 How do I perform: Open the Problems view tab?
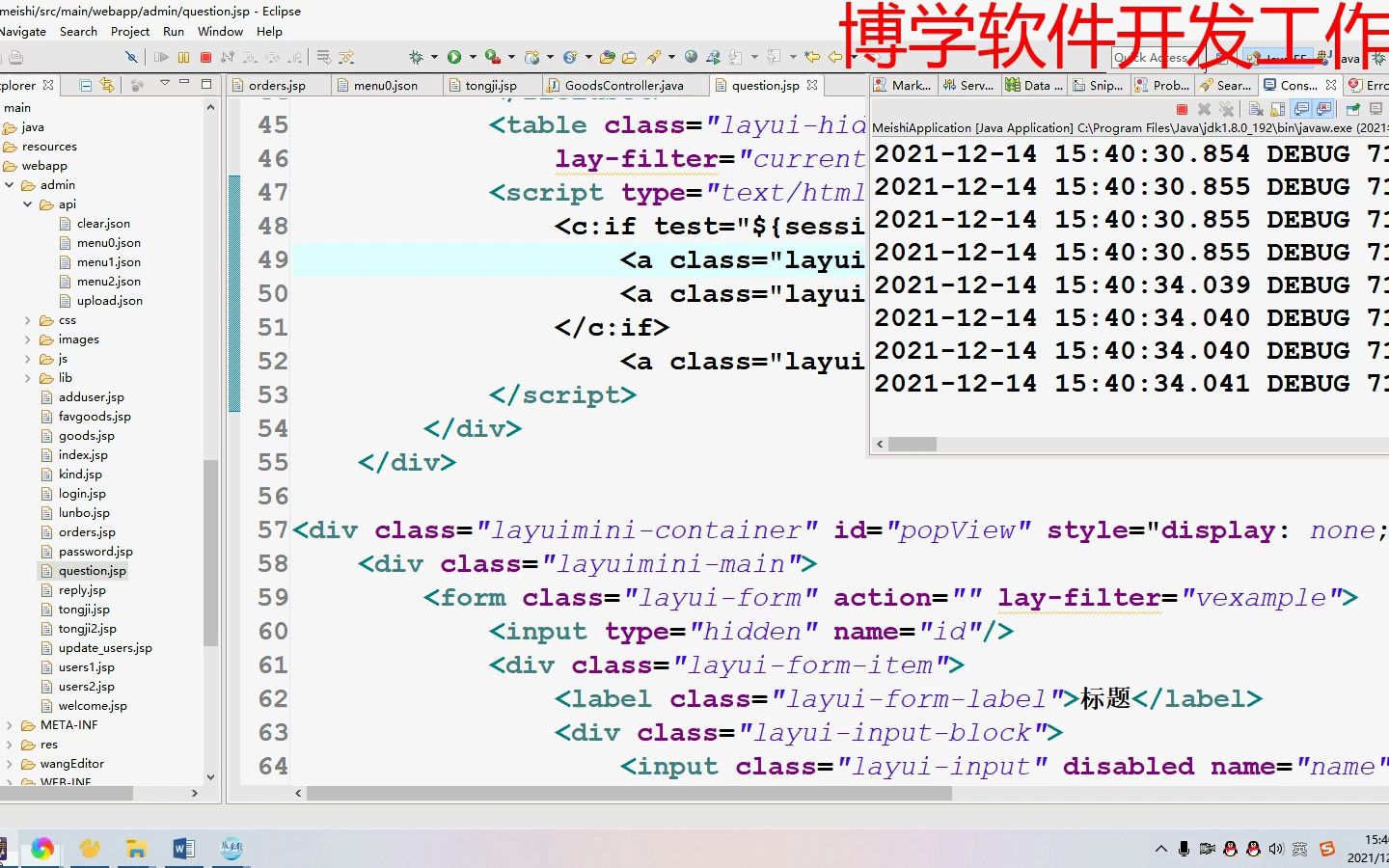1164,85
